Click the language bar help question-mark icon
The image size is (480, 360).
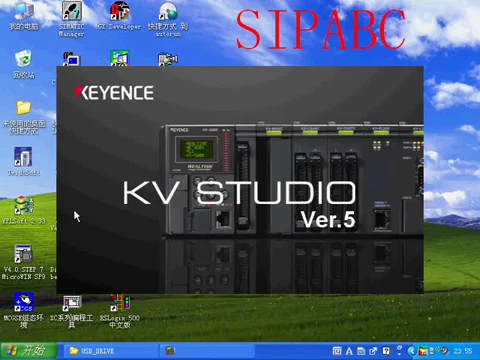tap(386, 351)
